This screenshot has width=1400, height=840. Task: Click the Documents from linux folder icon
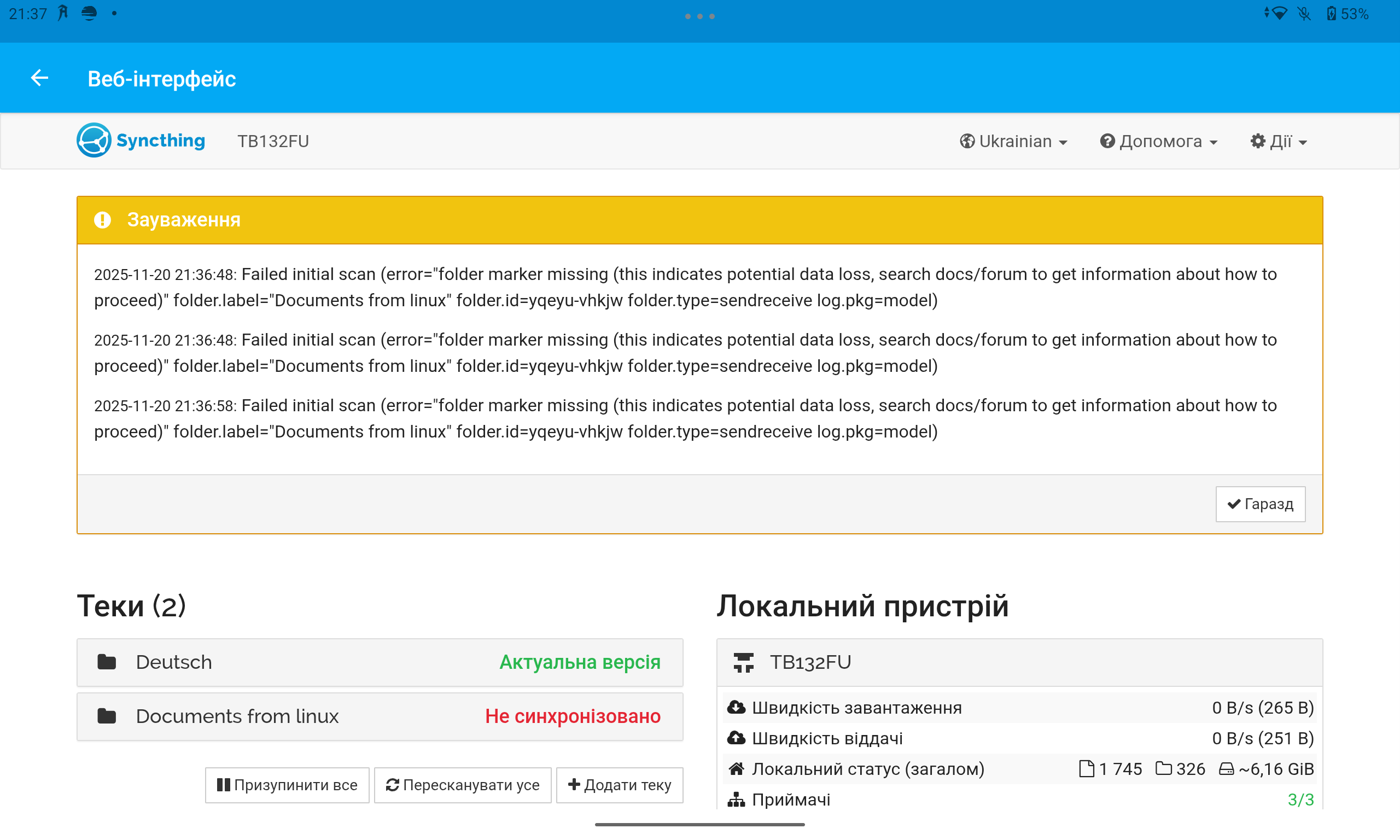[107, 716]
